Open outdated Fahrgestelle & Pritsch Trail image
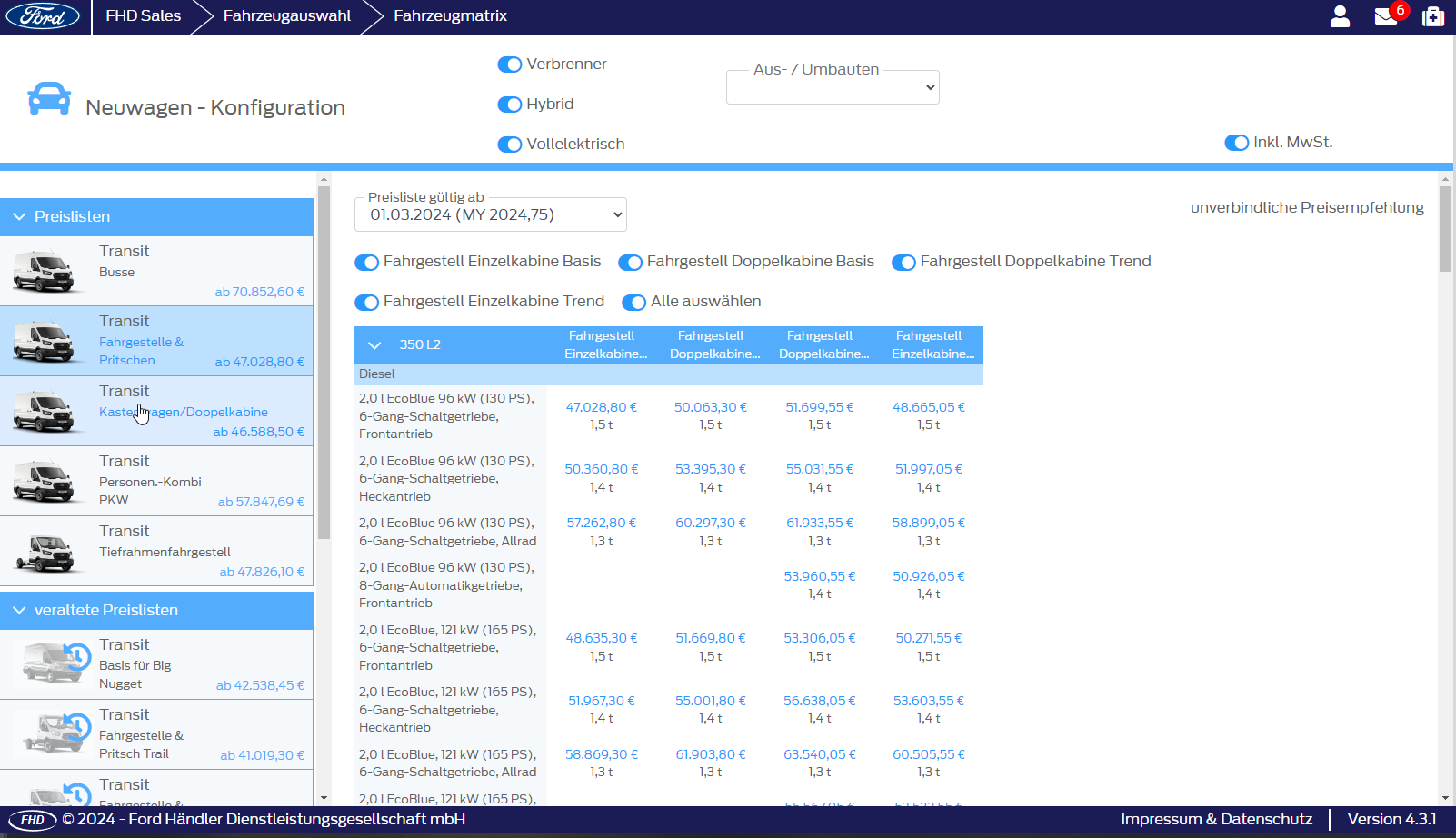1456x838 pixels. tap(55, 732)
